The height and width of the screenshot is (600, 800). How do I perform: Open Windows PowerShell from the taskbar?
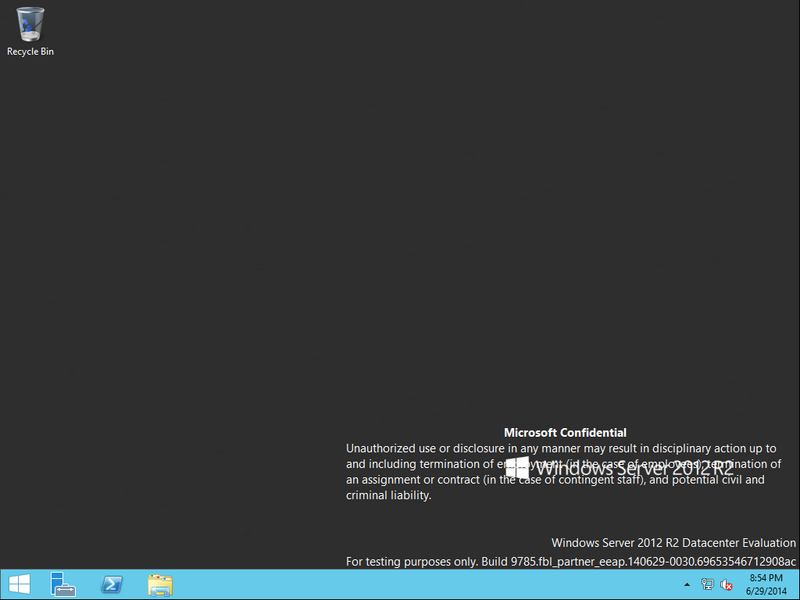pyautogui.click(x=112, y=584)
